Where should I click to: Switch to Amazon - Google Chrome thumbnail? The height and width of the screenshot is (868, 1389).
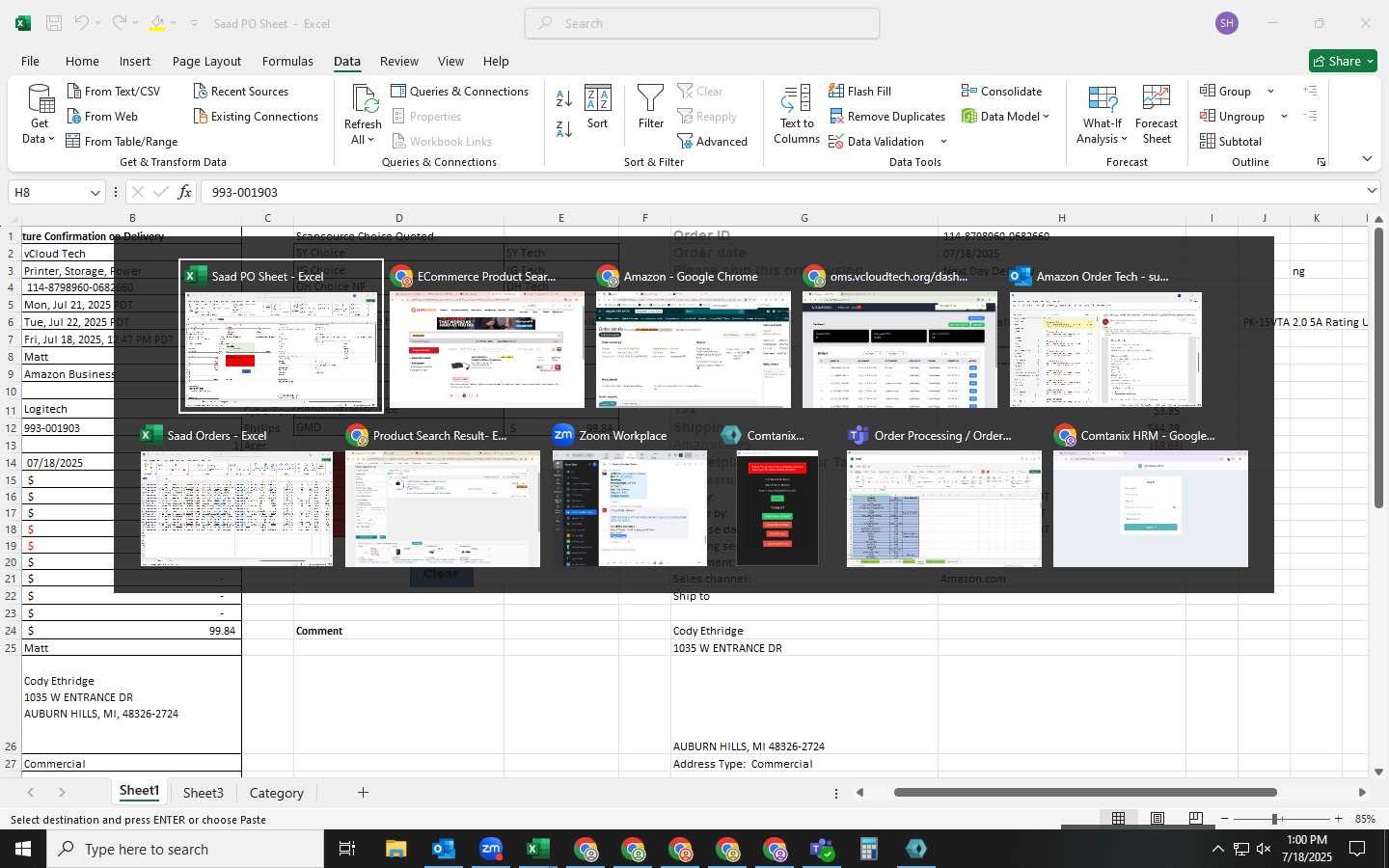click(x=694, y=349)
